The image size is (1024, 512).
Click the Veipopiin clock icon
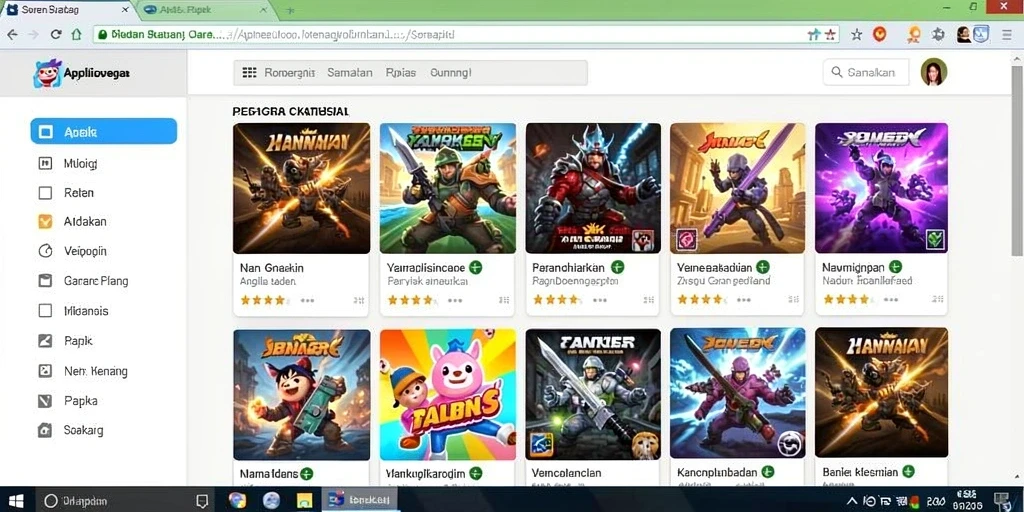[45, 251]
